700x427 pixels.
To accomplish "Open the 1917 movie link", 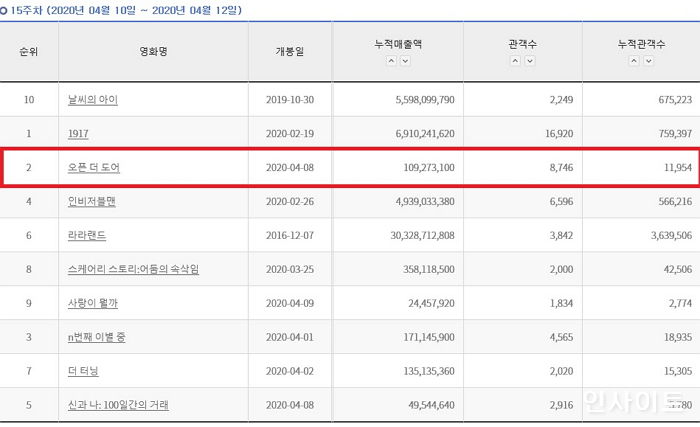I will pyautogui.click(x=77, y=133).
